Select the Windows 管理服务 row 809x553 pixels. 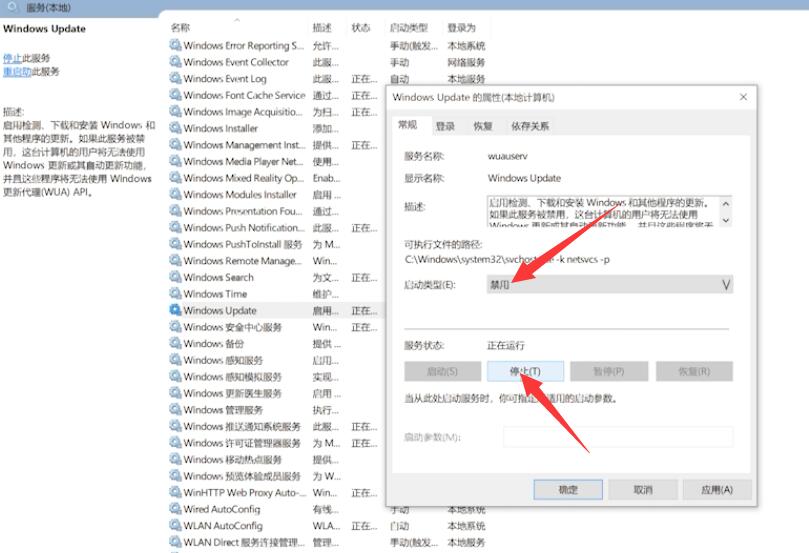(x=276, y=410)
